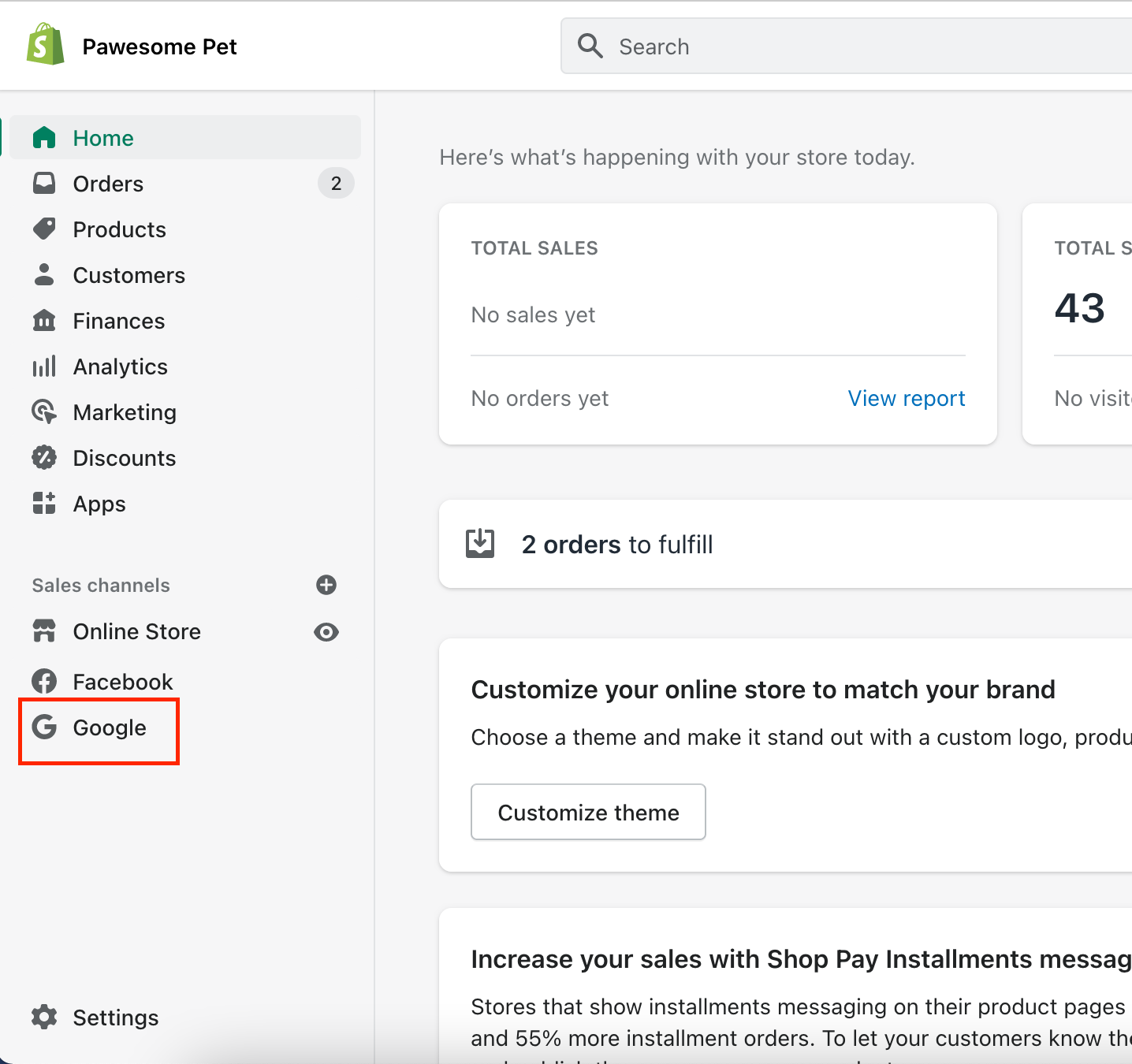
Task: Click the store today greeting text
Action: pos(677,158)
